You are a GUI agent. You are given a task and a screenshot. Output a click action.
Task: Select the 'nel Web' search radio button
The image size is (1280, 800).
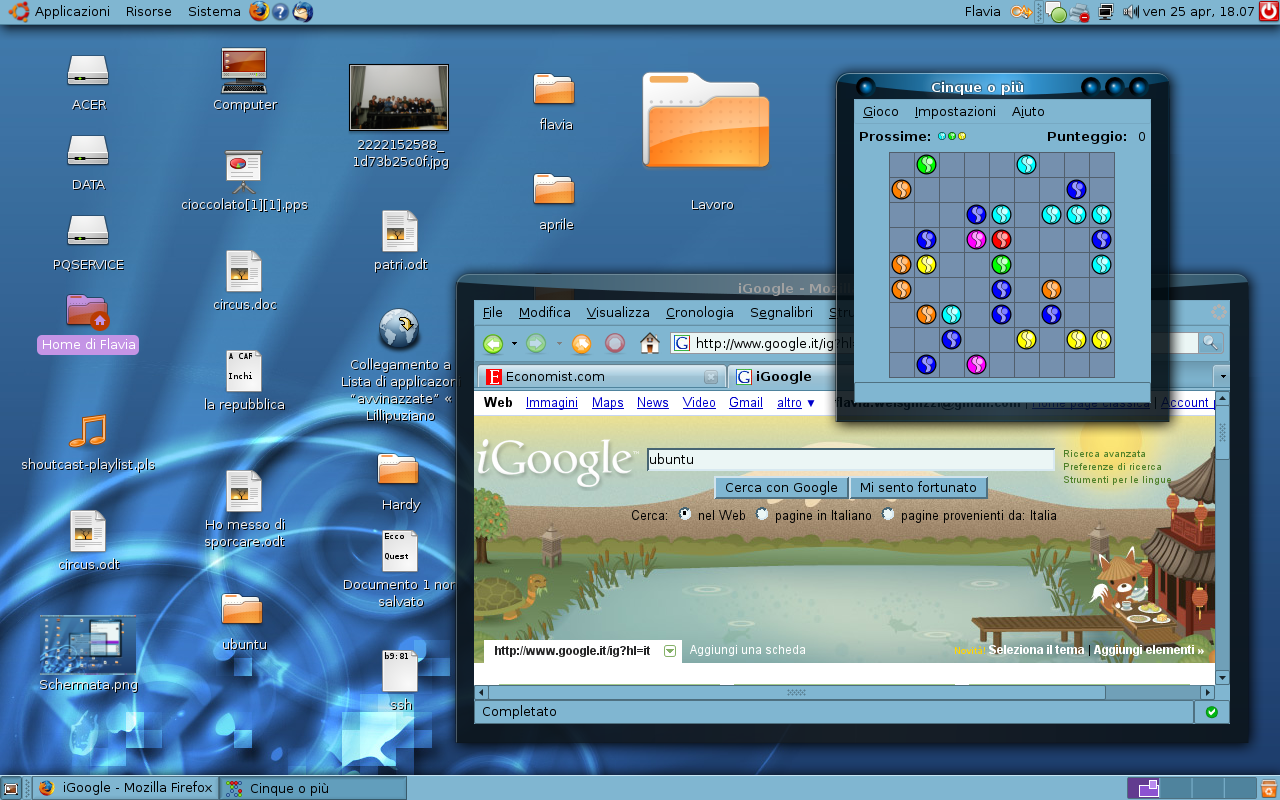[685, 515]
